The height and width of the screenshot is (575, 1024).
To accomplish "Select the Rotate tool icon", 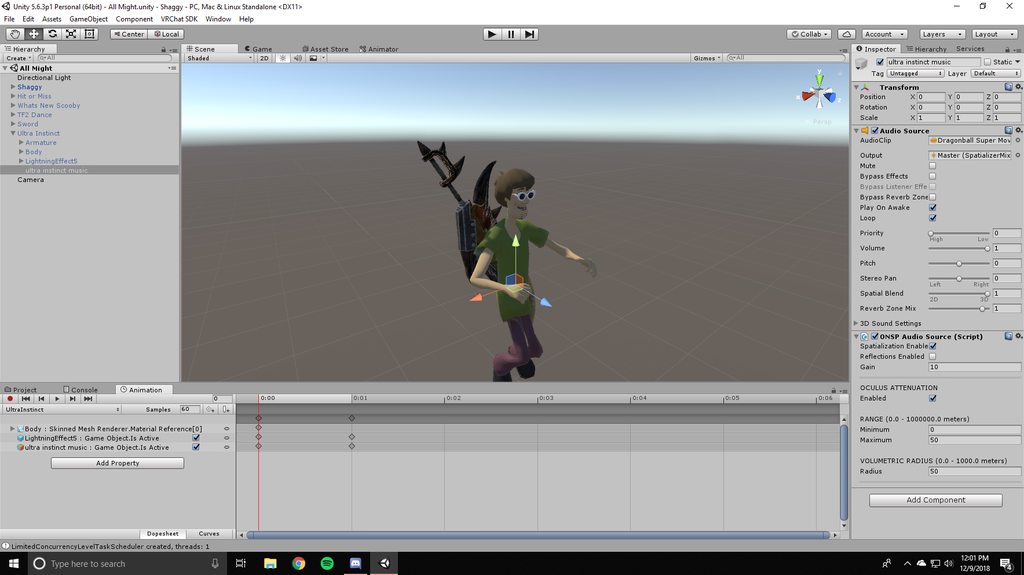I will pos(52,34).
